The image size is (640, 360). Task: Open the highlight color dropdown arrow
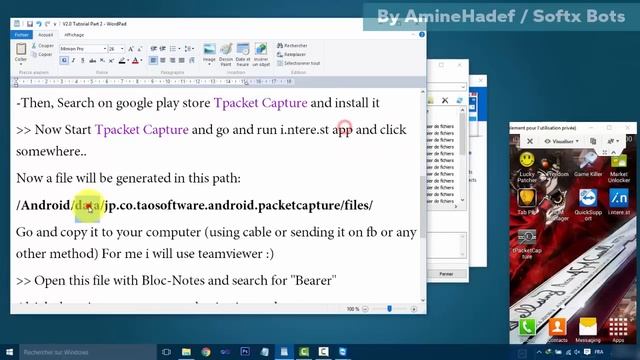click(127, 60)
